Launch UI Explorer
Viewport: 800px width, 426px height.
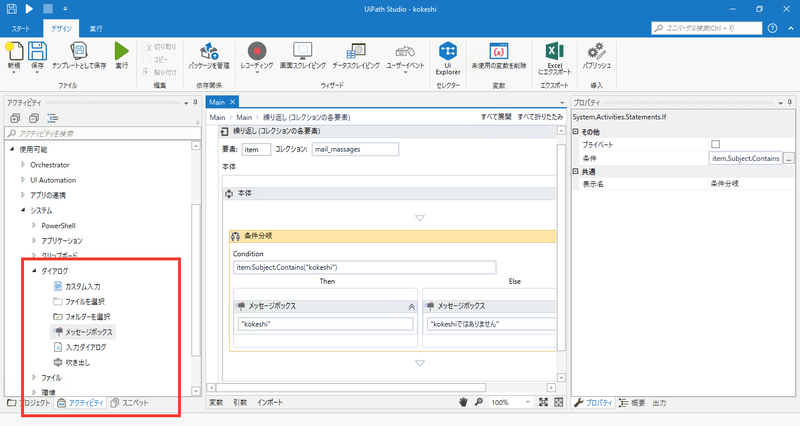tap(448, 59)
